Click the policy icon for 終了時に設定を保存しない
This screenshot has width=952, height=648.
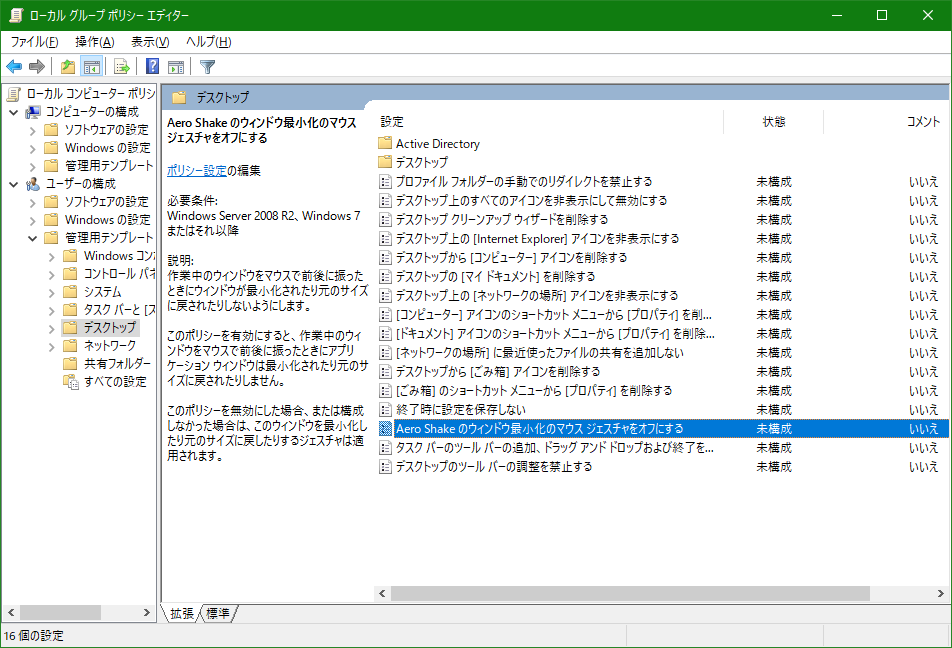coord(385,409)
